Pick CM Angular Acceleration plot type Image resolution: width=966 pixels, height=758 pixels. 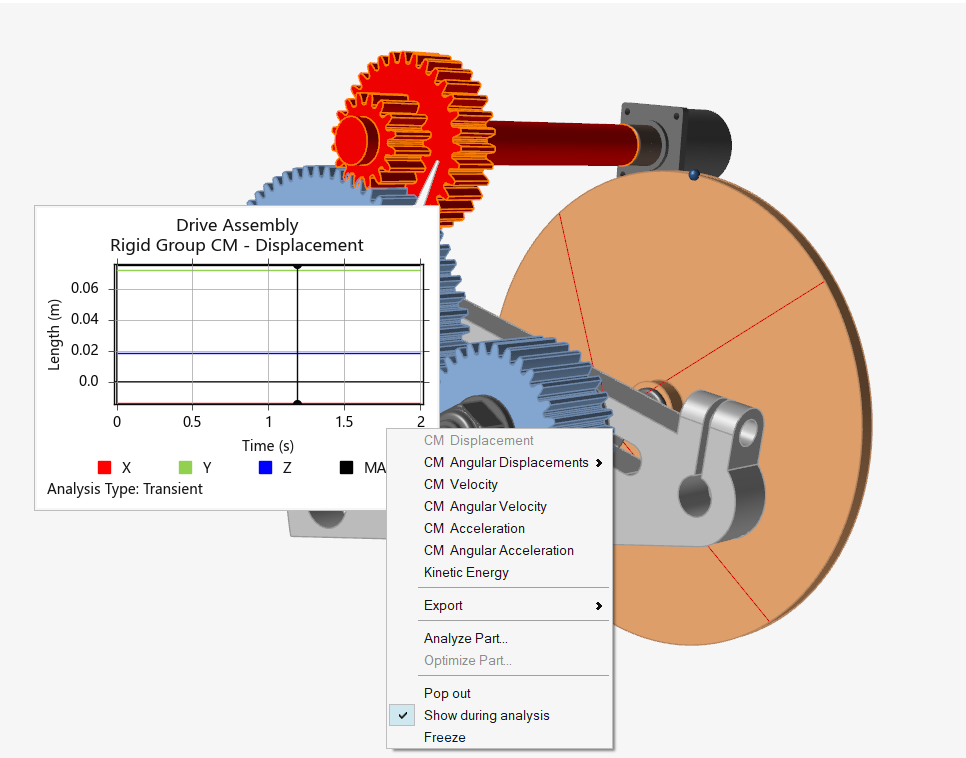tap(498, 551)
